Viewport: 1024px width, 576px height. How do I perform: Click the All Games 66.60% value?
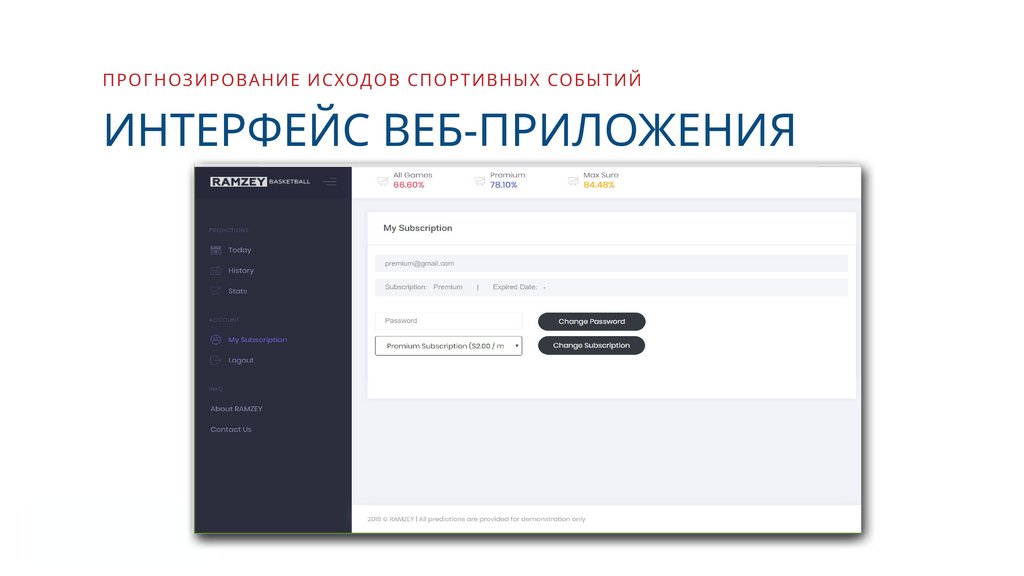click(x=409, y=185)
